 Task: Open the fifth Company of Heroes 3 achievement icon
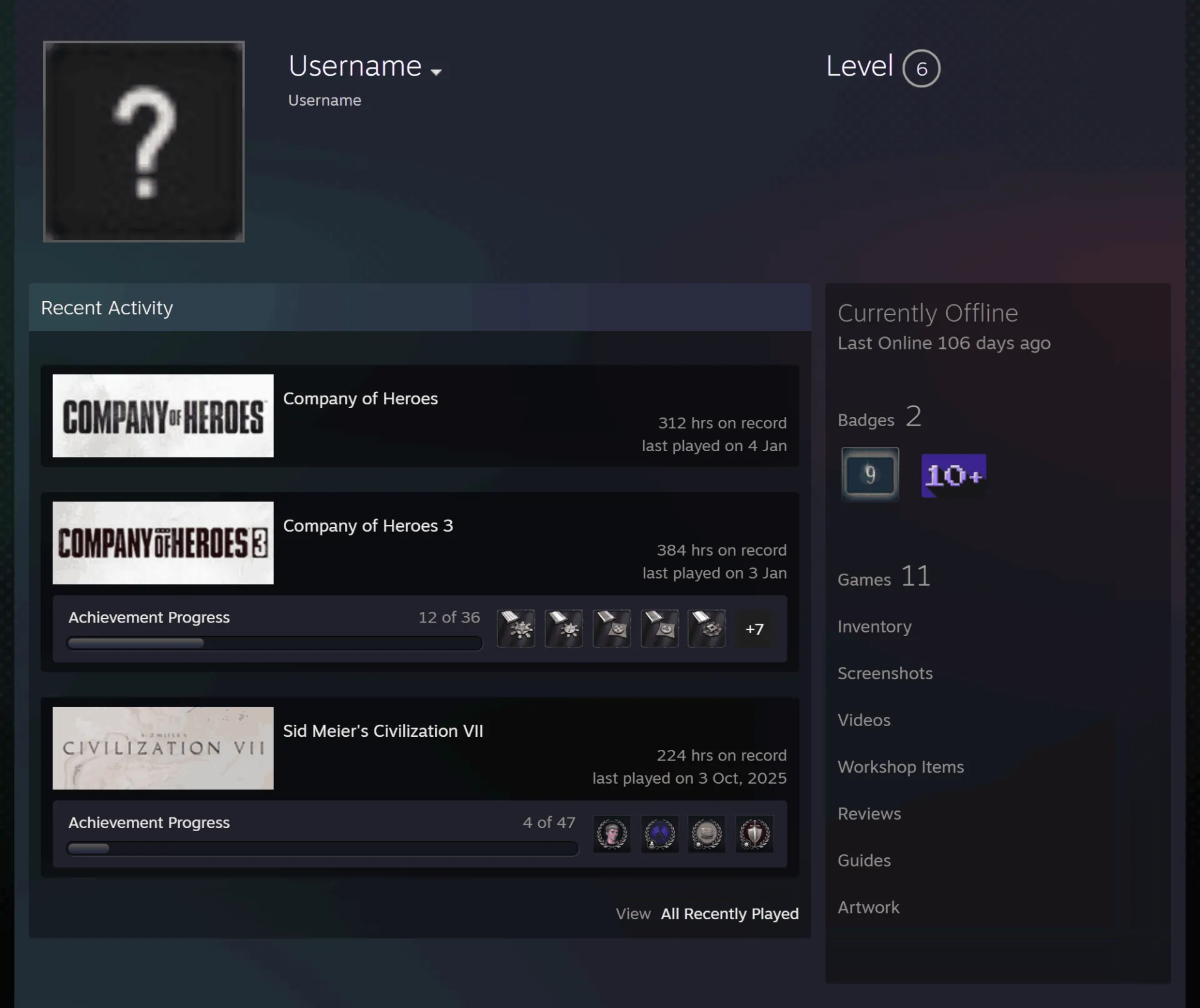point(707,629)
